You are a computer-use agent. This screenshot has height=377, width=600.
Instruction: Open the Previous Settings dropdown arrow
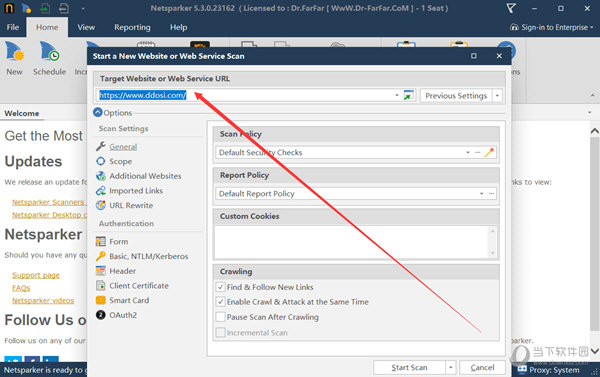pos(497,96)
